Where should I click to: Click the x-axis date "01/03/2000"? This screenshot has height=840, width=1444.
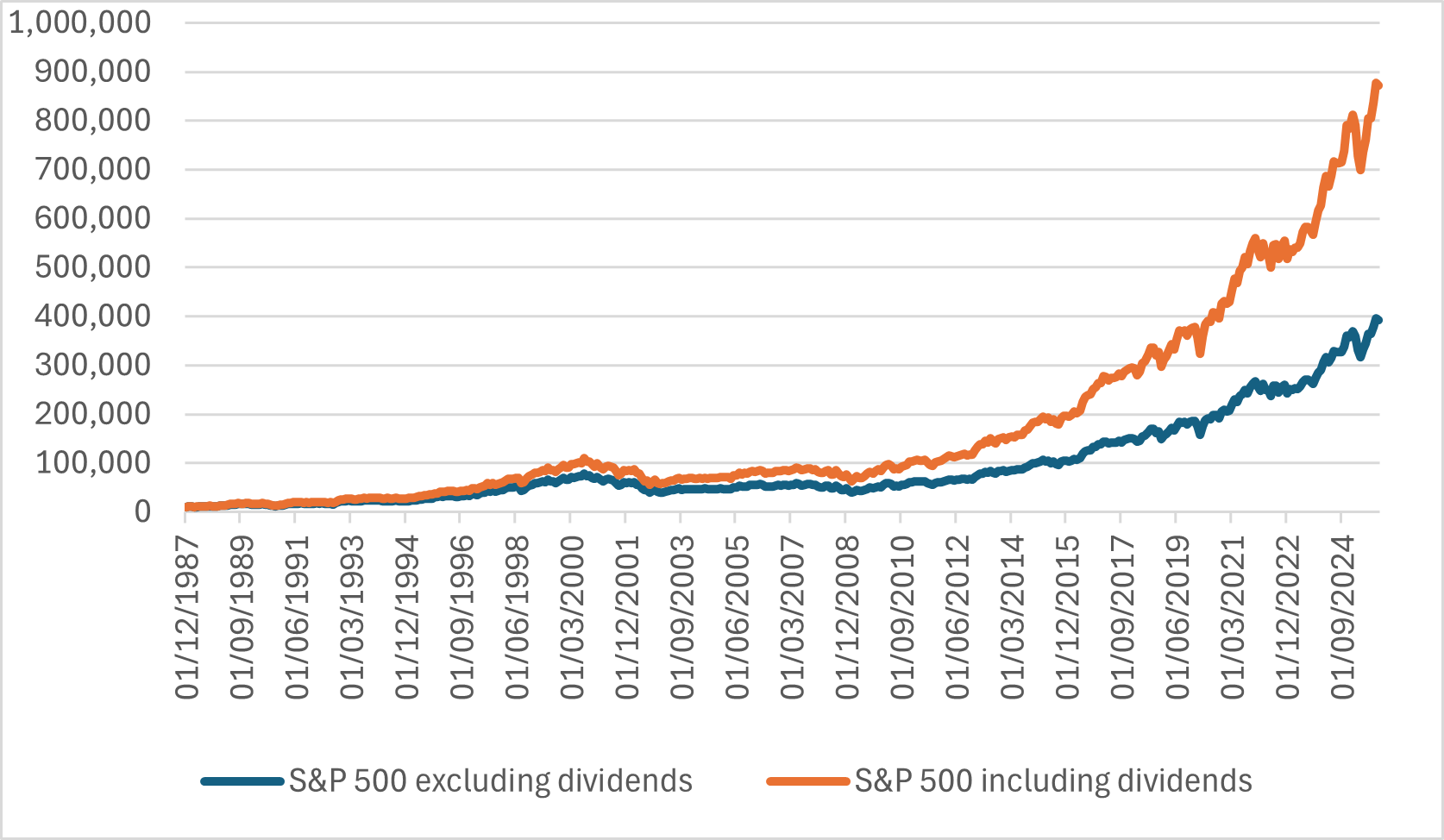[572, 617]
